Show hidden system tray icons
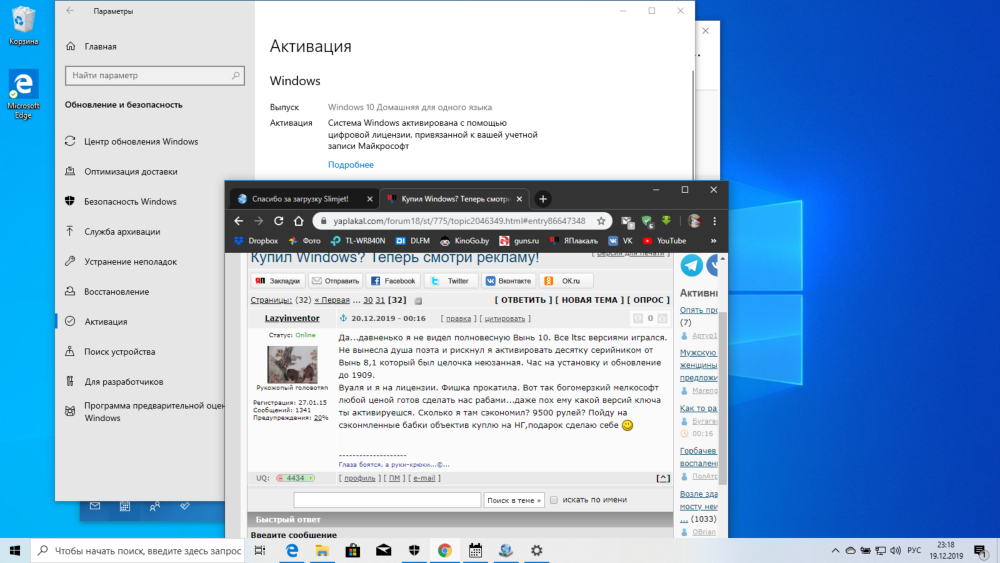 835,550
